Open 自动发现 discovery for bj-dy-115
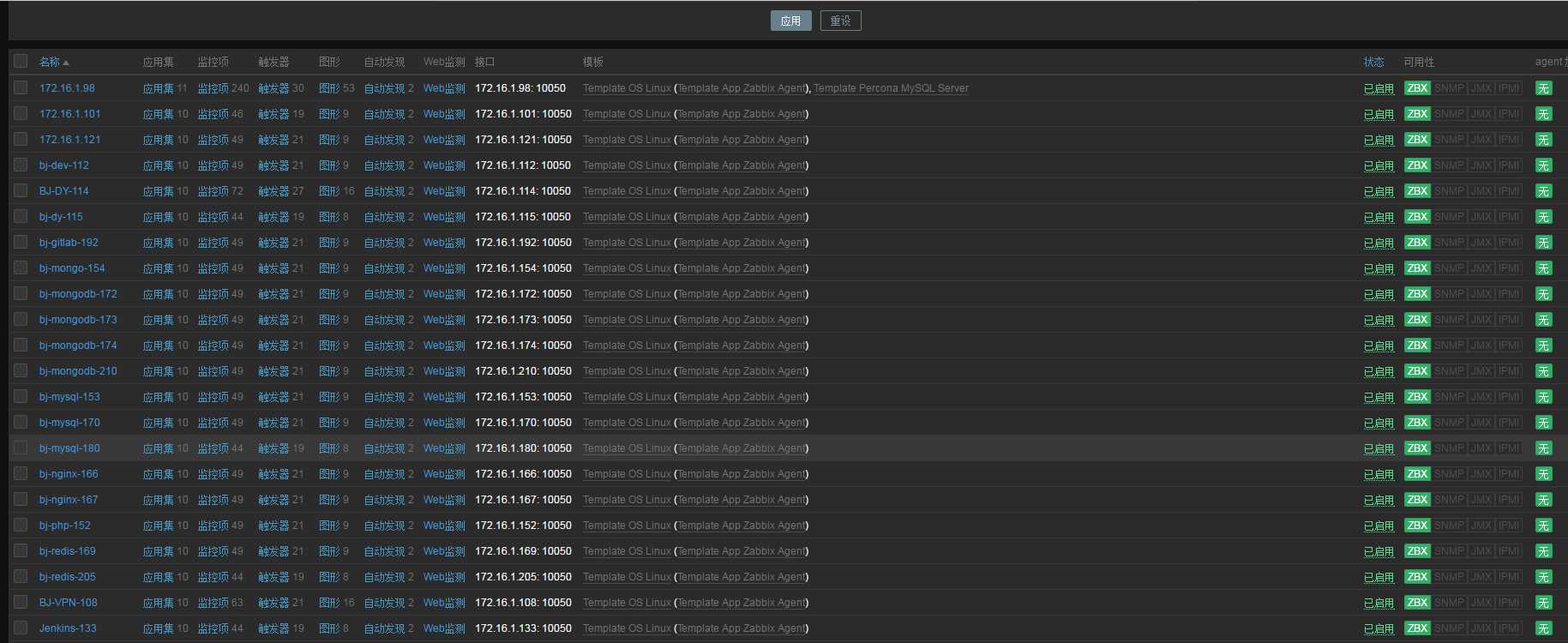Image resolution: width=1568 pixels, height=643 pixels. [x=384, y=217]
